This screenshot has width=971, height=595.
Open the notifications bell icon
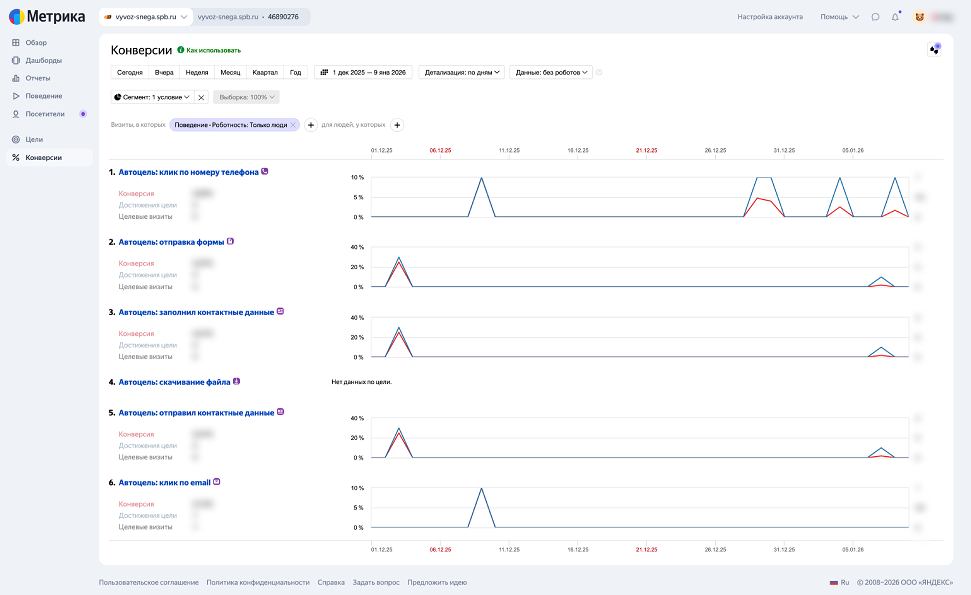click(895, 17)
